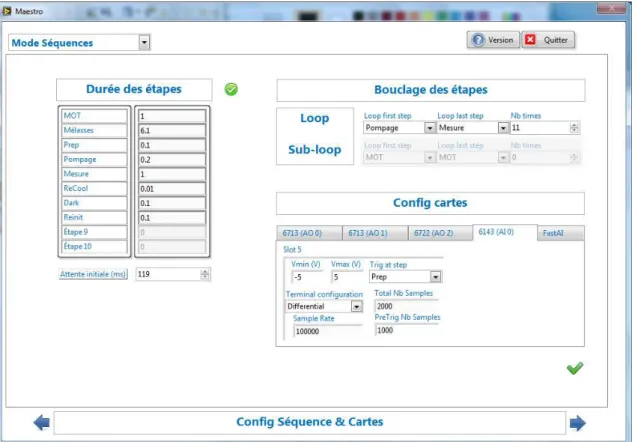This screenshot has height=442, width=635.
Task: Click the Étape 10 step name field
Action: [x=94, y=246]
